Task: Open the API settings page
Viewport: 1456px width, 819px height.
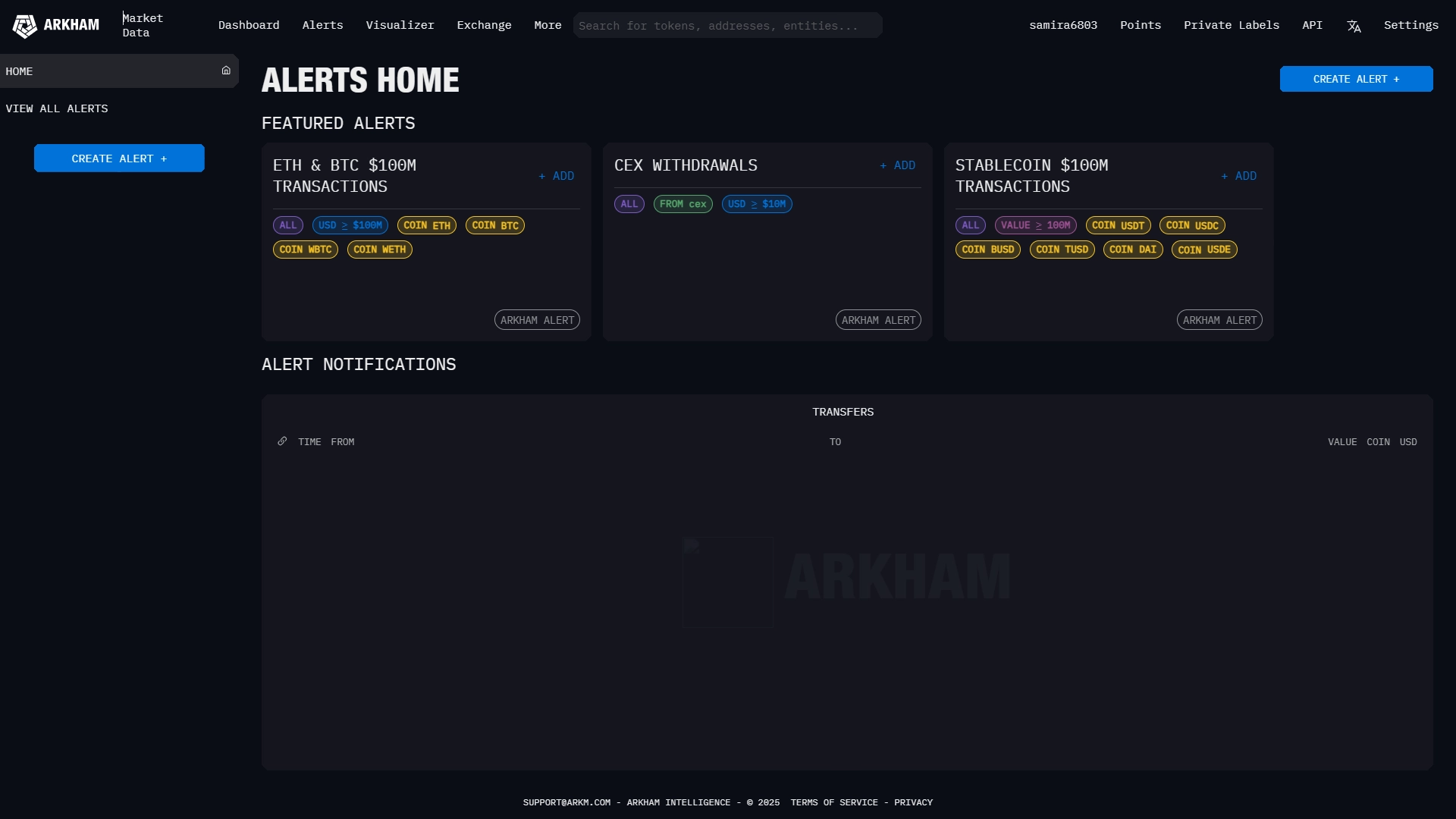Action: coord(1312,25)
